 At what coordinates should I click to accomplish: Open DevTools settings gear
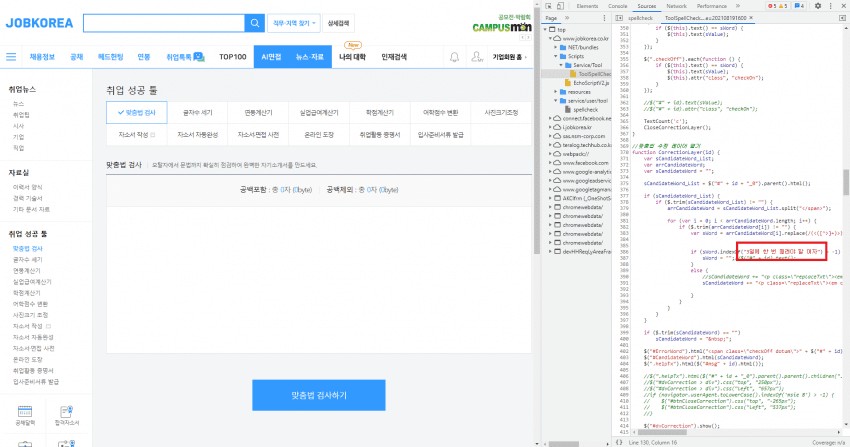click(x=818, y=6)
